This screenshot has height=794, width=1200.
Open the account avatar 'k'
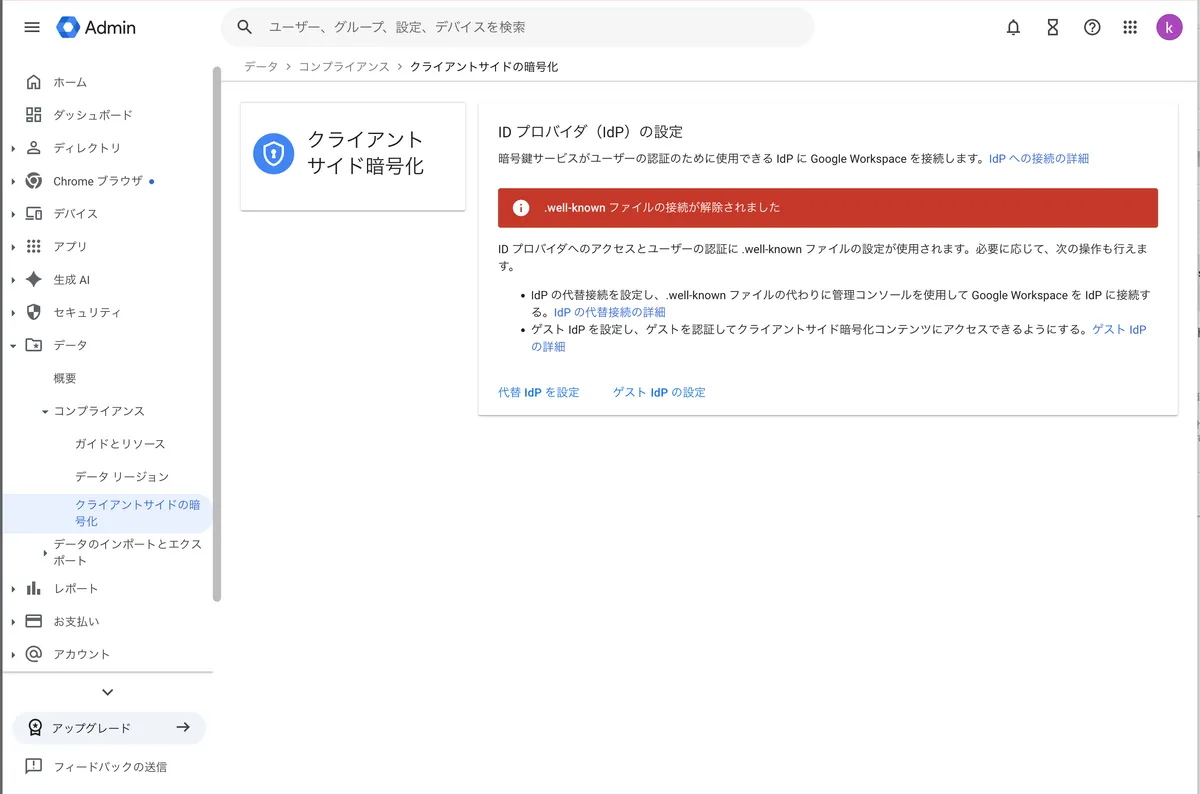pyautogui.click(x=1169, y=28)
